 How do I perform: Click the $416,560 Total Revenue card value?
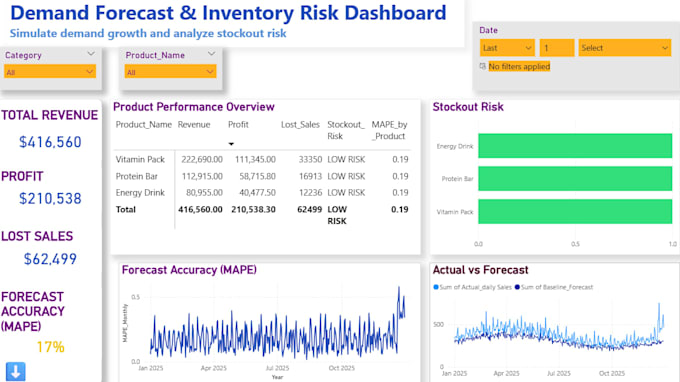(50, 142)
